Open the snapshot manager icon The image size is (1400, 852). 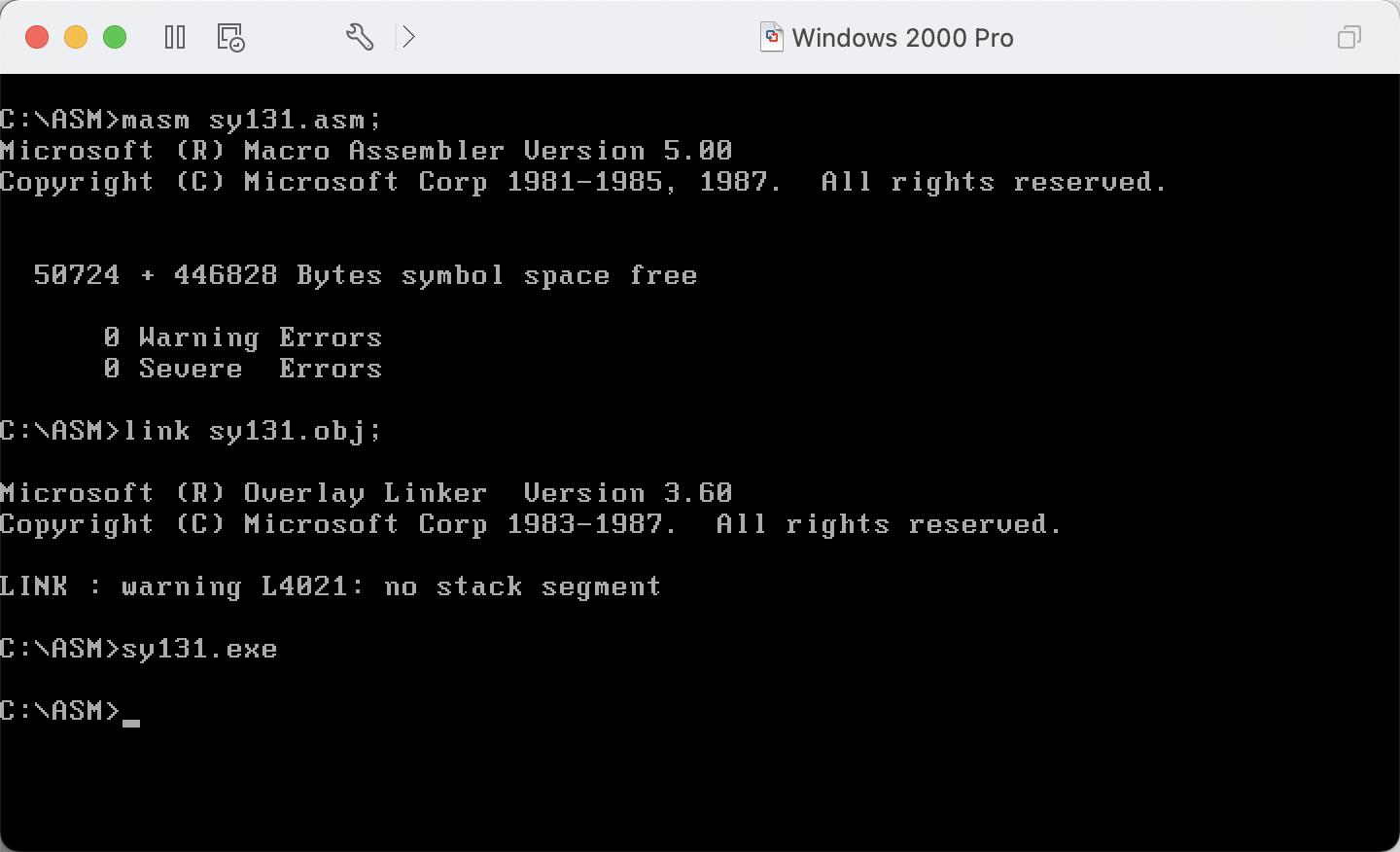click(x=230, y=38)
